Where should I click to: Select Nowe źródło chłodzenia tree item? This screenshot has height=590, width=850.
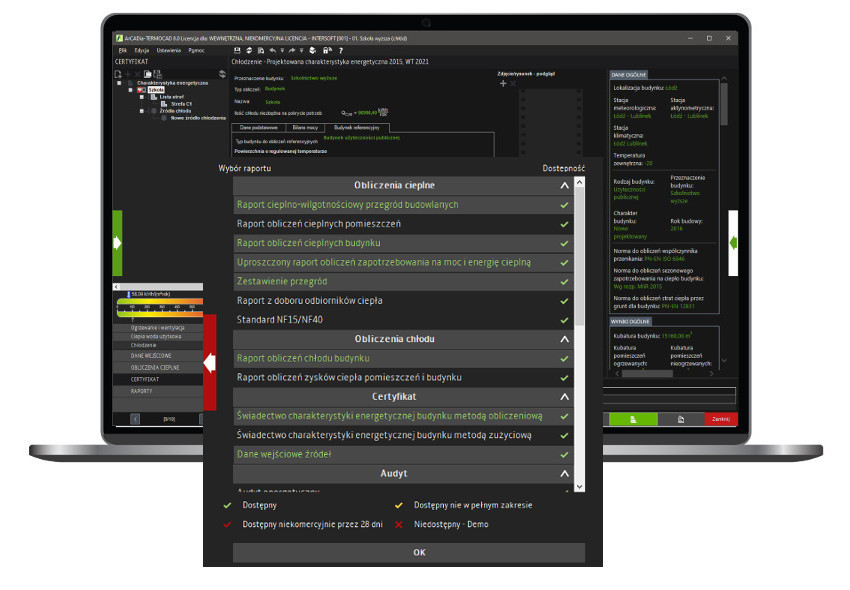tap(198, 118)
